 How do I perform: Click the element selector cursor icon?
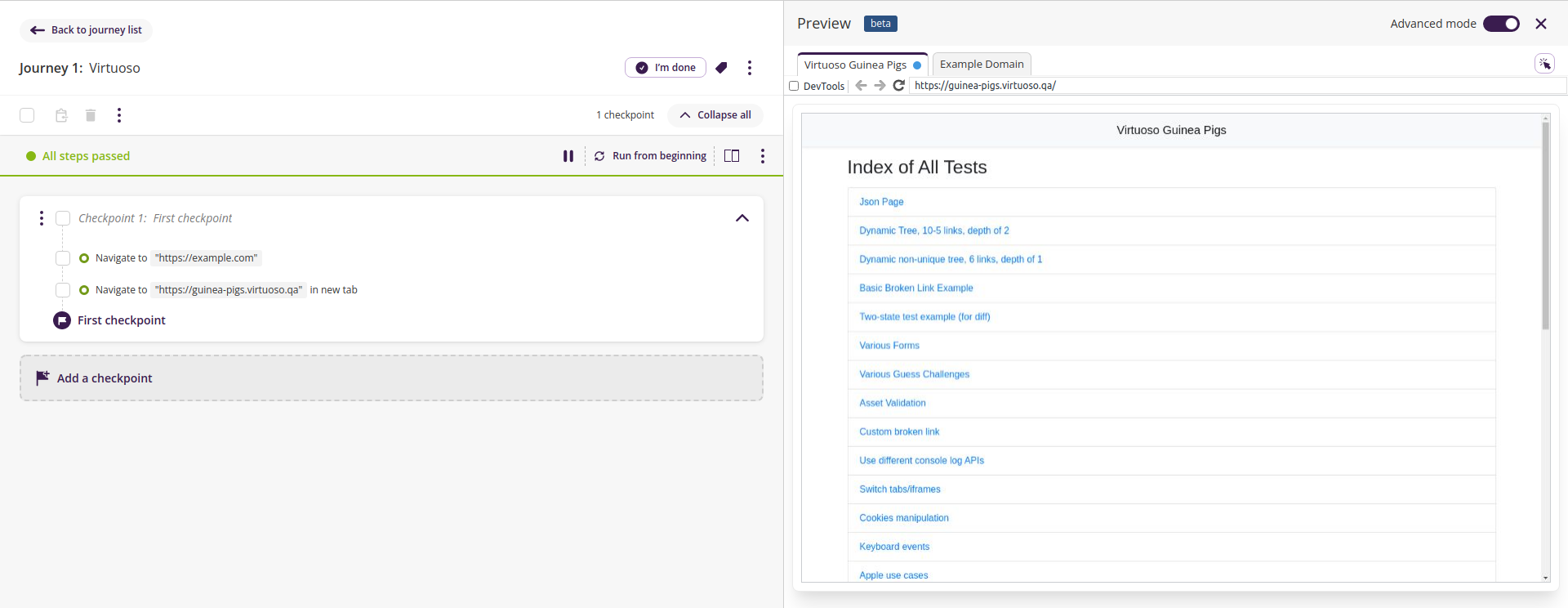1544,64
